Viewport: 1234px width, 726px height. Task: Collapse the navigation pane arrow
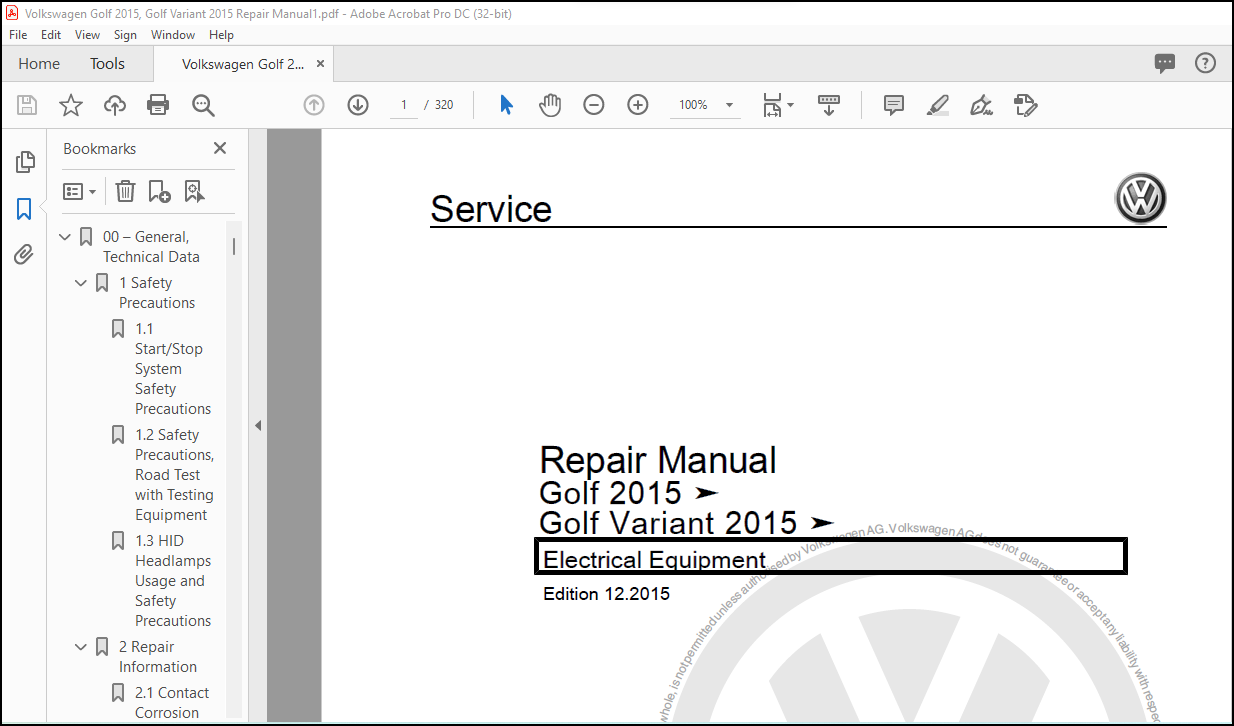(x=257, y=425)
